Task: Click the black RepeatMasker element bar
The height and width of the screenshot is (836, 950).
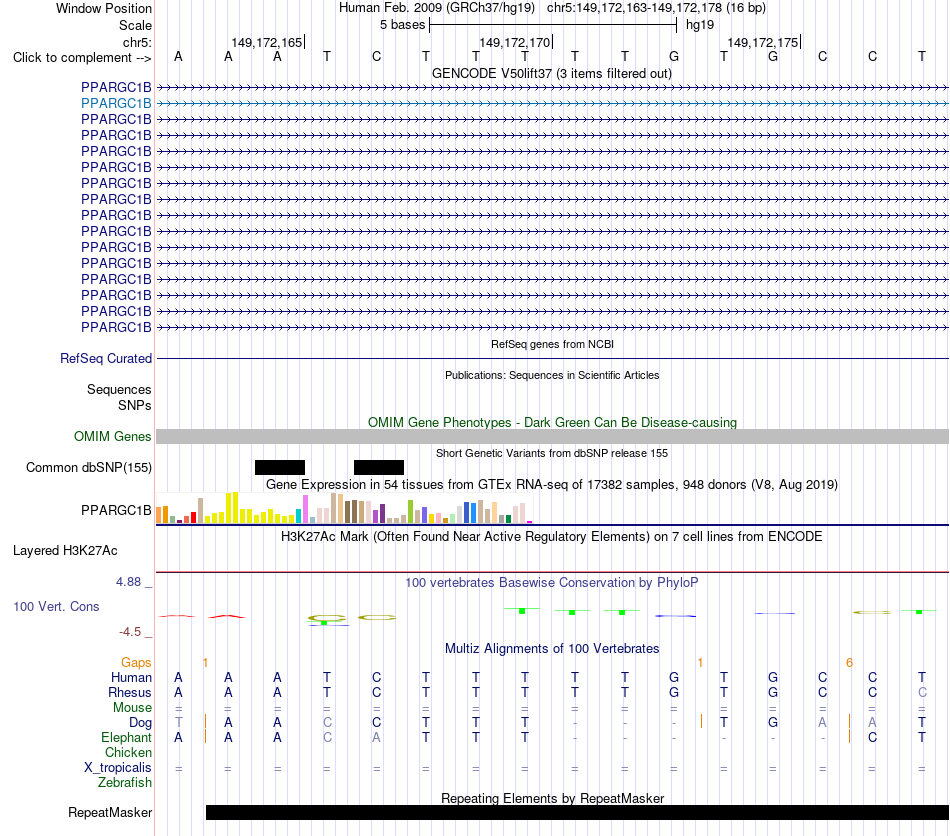Action: [577, 812]
